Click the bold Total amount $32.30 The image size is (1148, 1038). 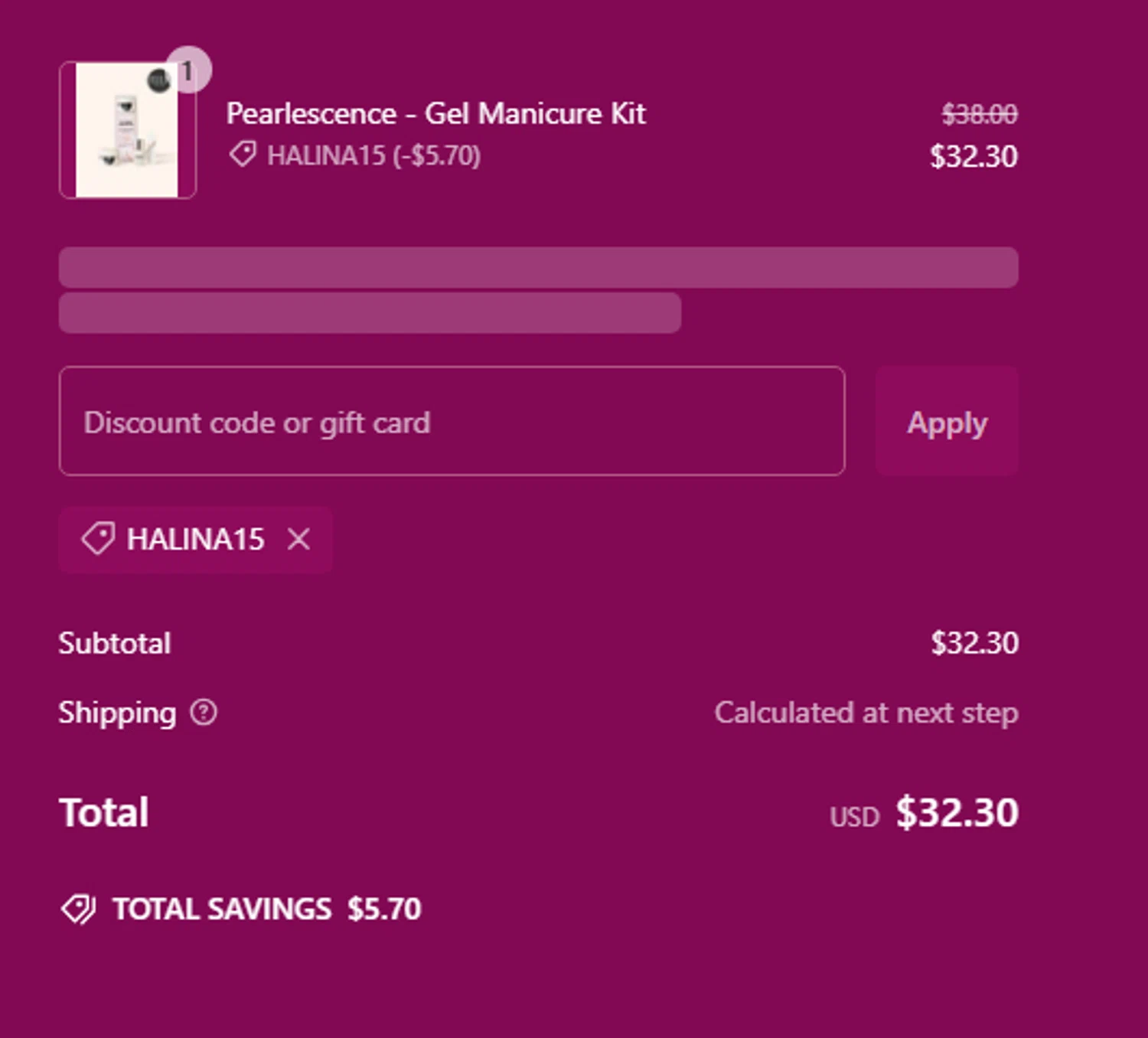[x=957, y=812]
